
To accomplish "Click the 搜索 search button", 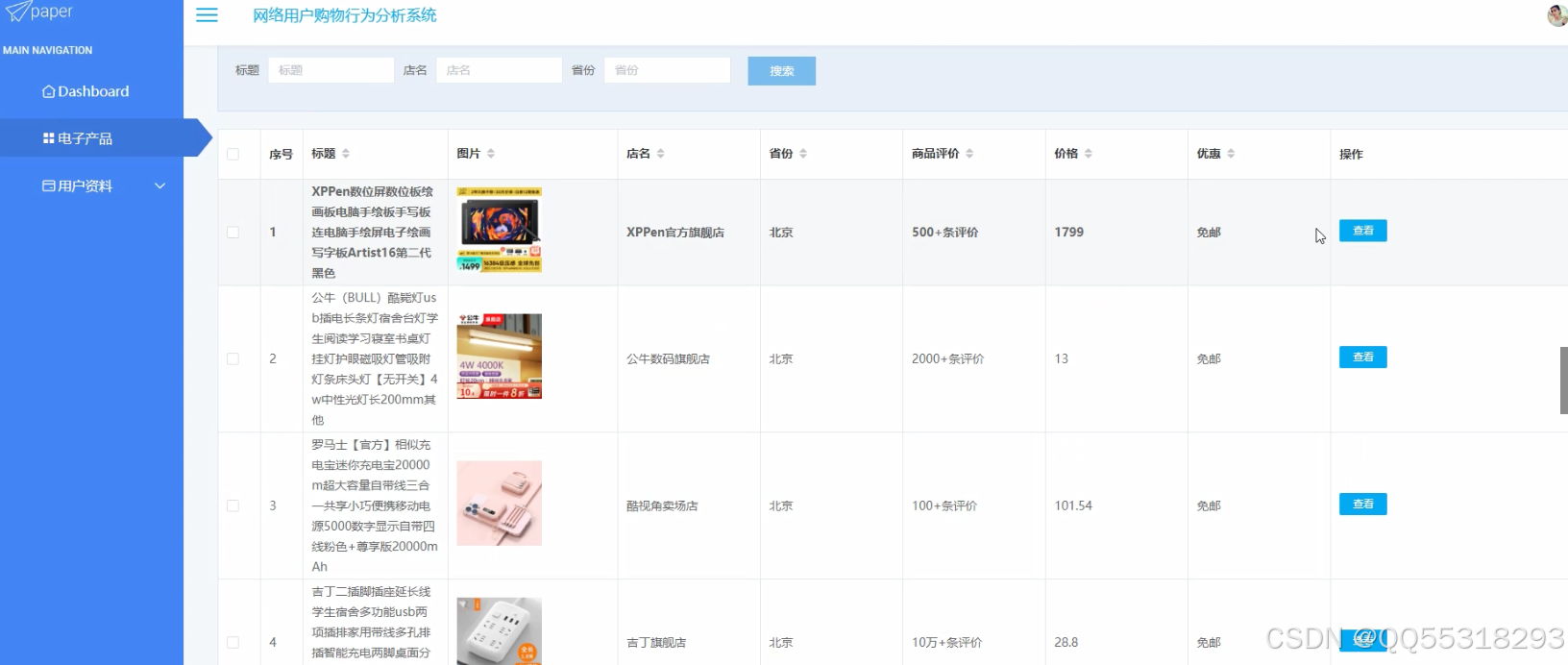I will 782,71.
